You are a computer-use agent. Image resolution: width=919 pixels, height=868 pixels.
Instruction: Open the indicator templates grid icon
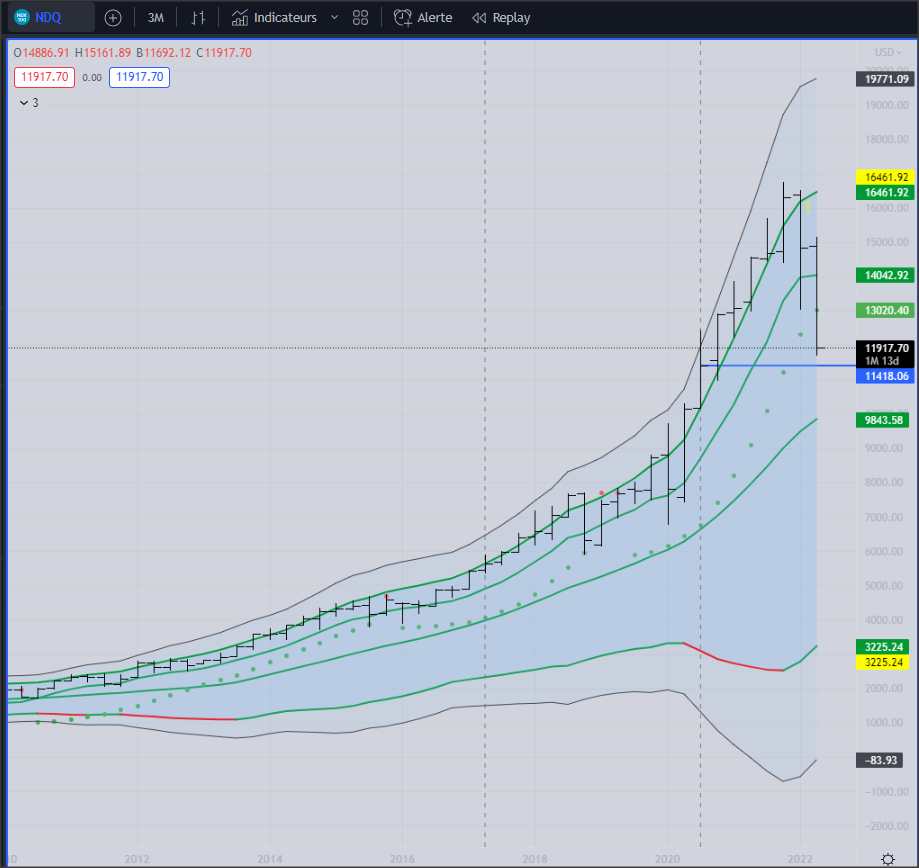click(360, 18)
